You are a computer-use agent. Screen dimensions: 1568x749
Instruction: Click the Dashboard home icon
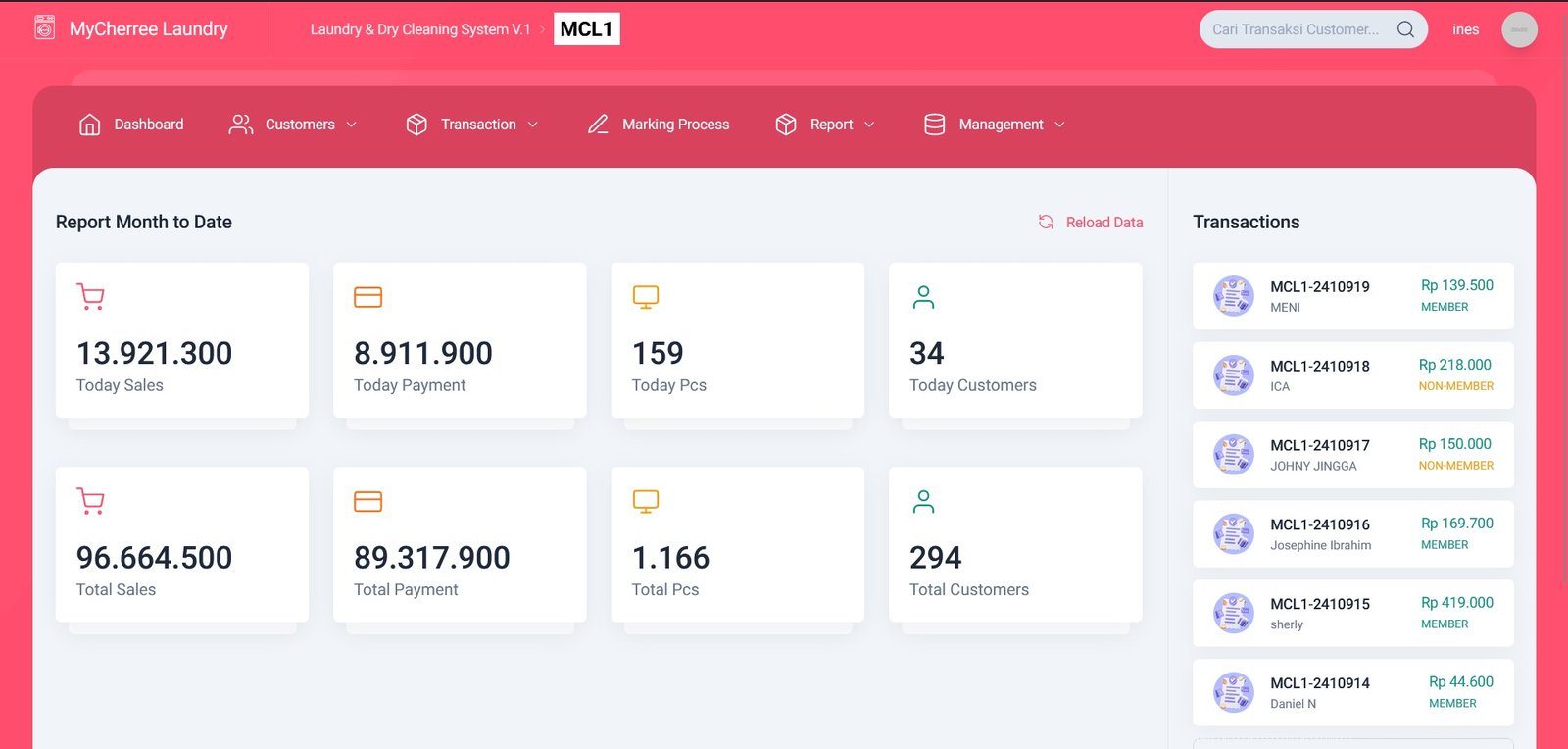pos(89,125)
